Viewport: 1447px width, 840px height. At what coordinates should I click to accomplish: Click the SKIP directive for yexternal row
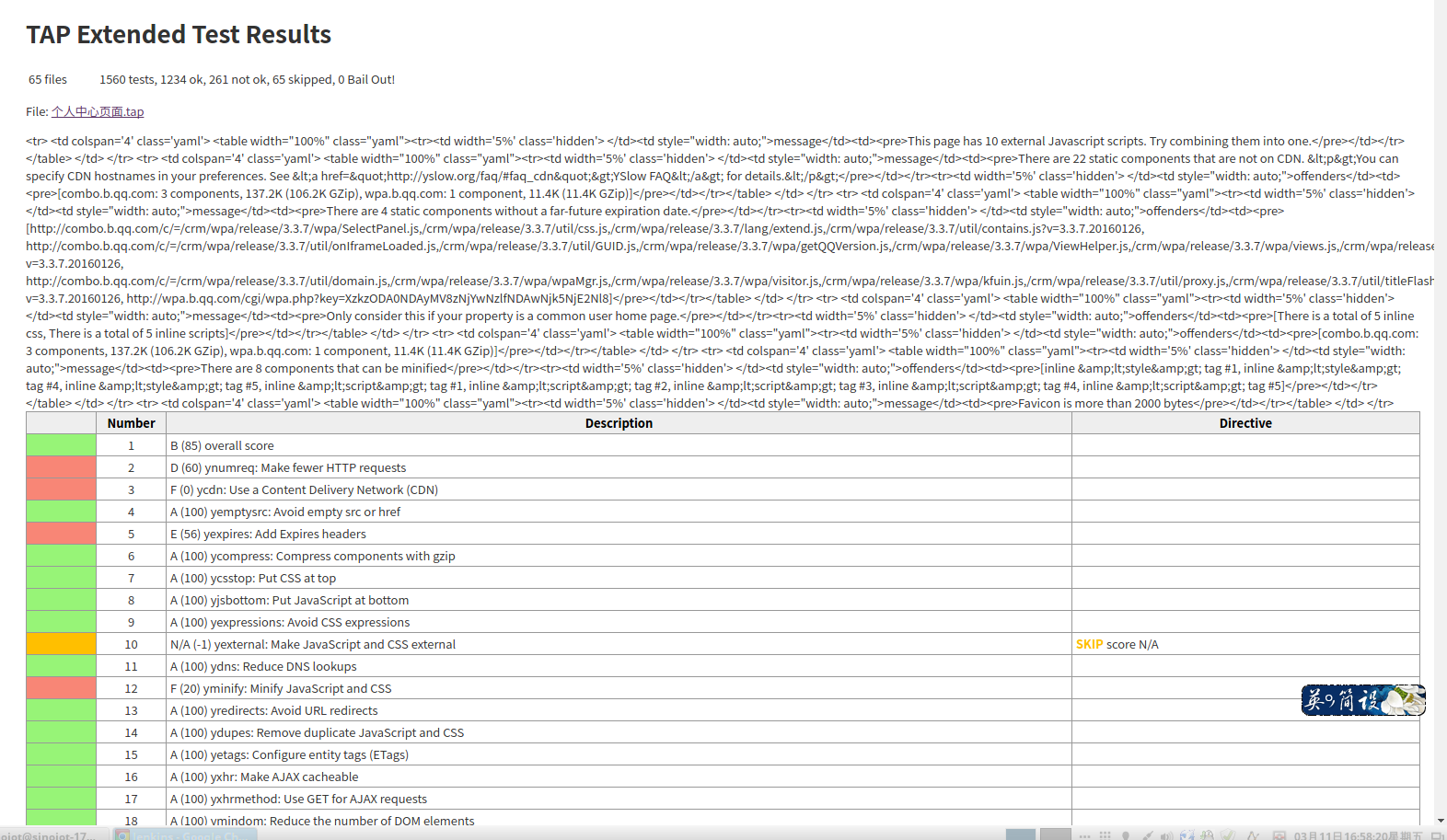pyautogui.click(x=1089, y=644)
